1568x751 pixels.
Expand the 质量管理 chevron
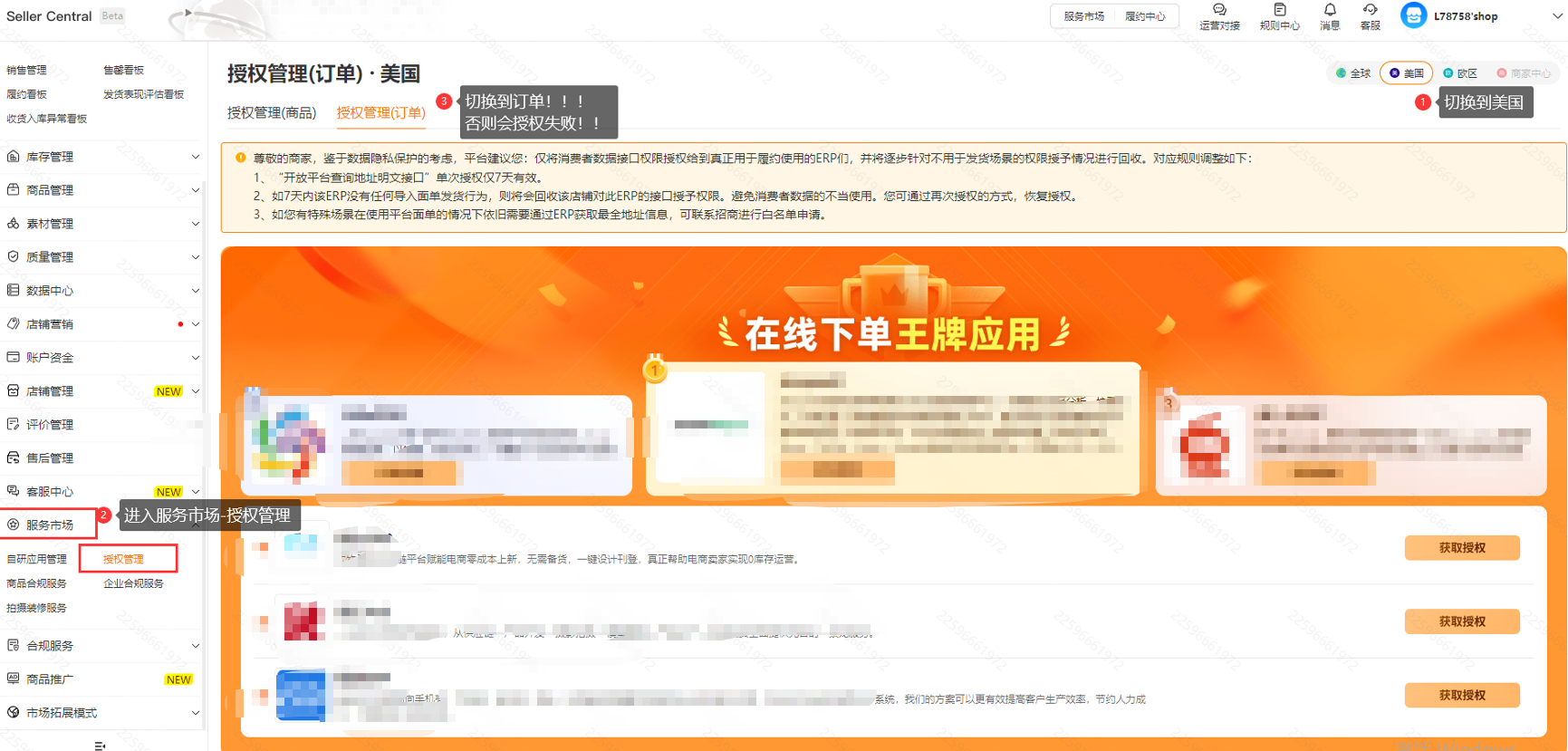(195, 257)
